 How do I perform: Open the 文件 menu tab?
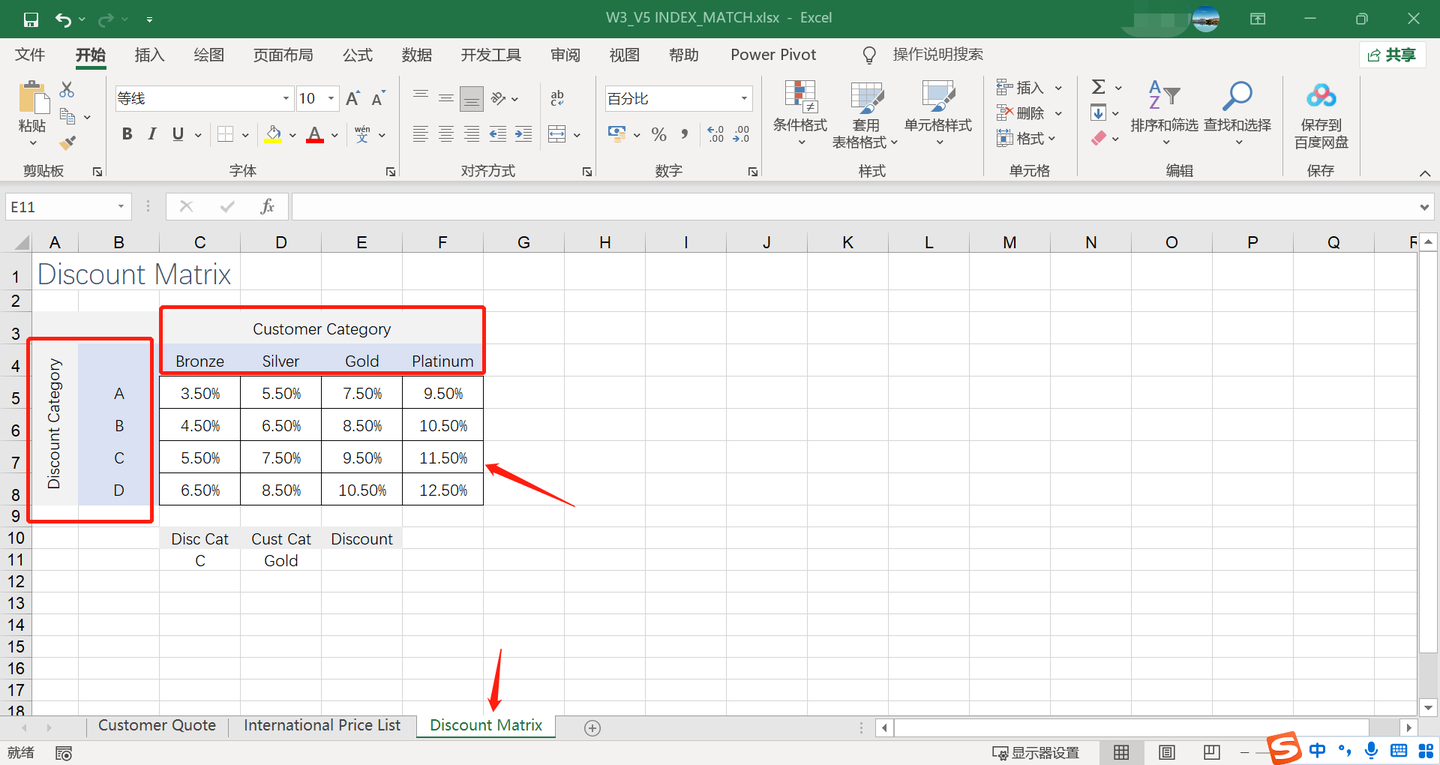click(x=31, y=55)
